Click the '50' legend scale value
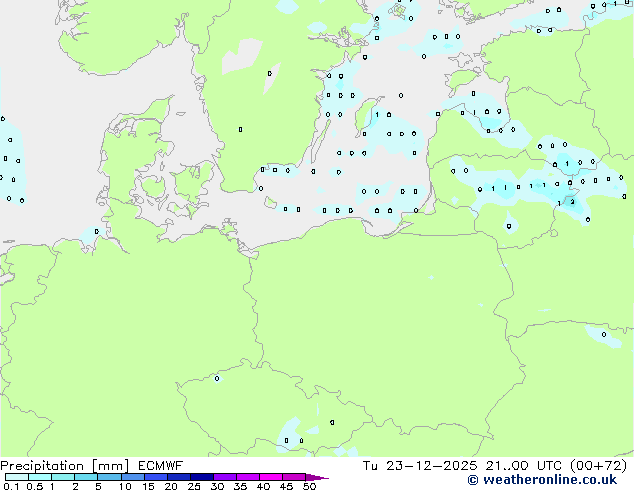The height and width of the screenshot is (490, 634). 309,486
